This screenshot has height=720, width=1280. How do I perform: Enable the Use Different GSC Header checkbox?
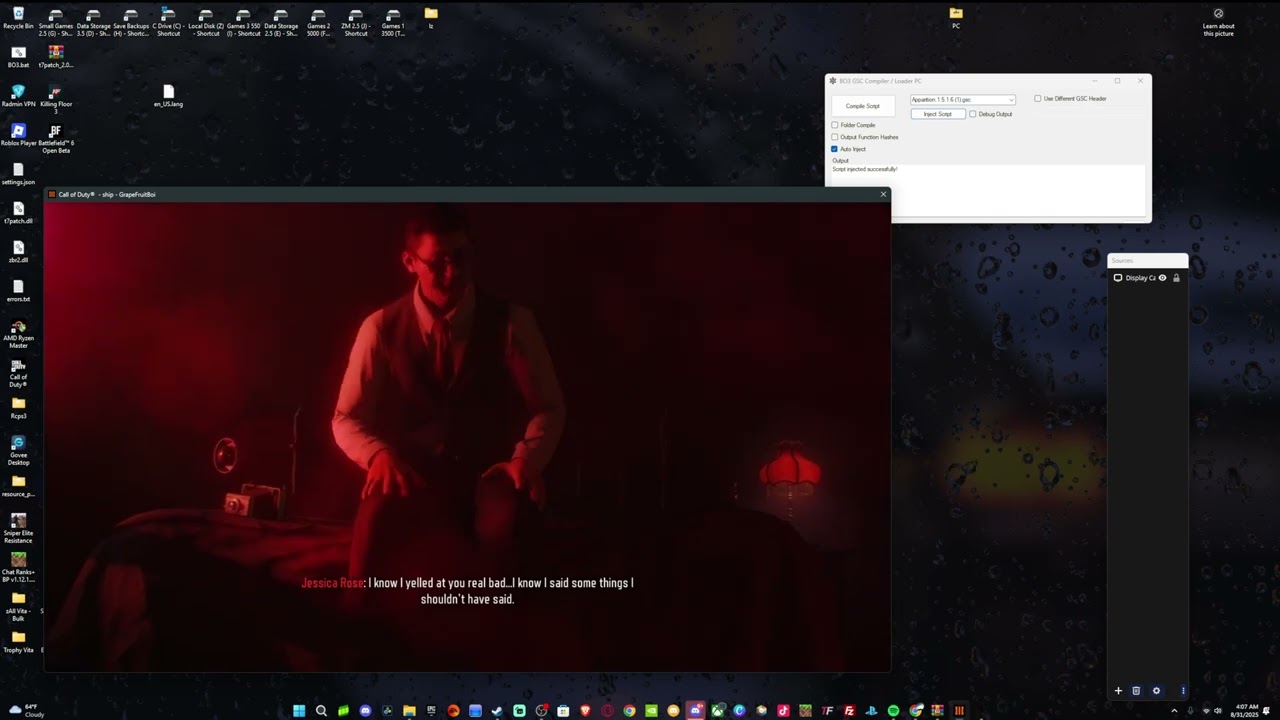1037,99
